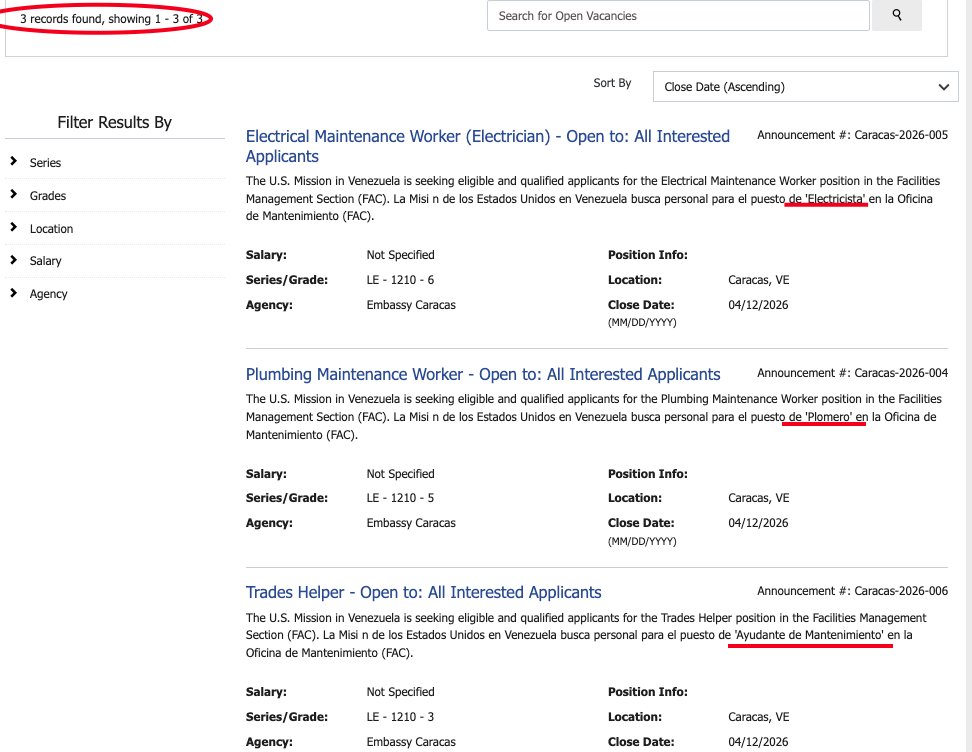Open the Trades Helper vacancy link
Image resolution: width=972 pixels, height=752 pixels.
tap(423, 593)
